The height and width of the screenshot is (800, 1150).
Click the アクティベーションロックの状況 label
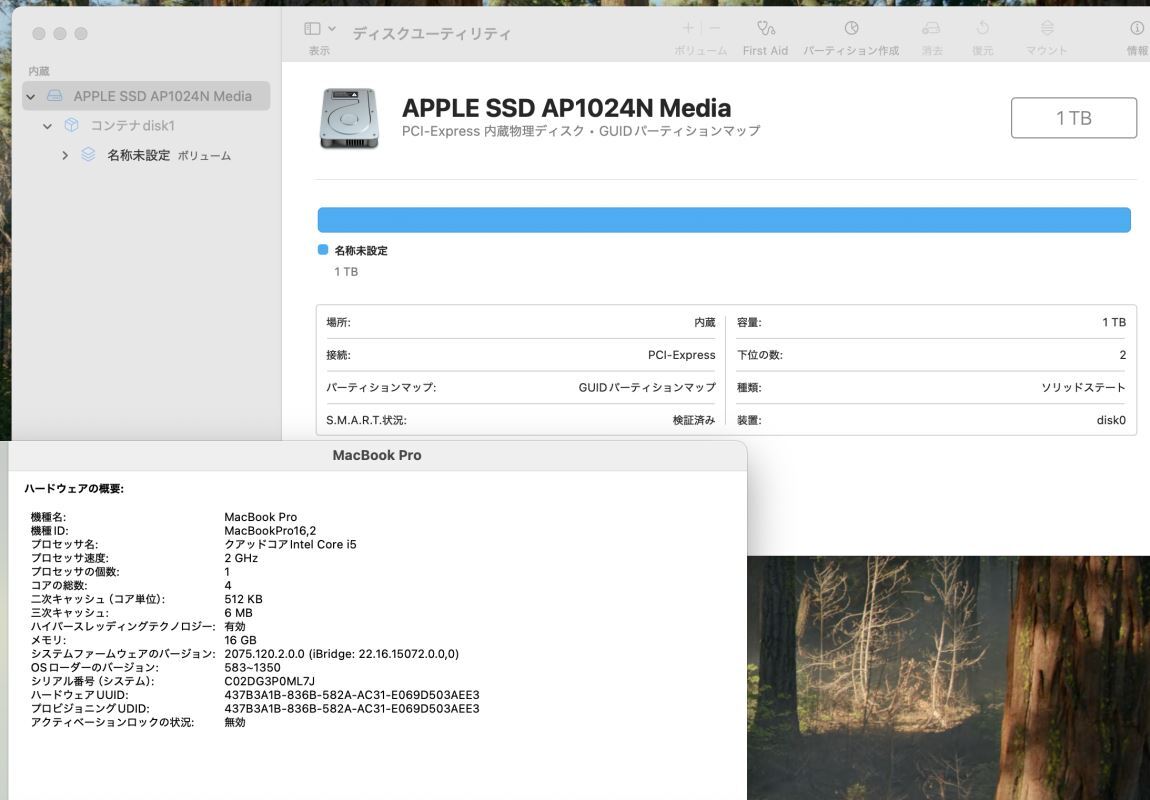pyautogui.click(x=112, y=722)
